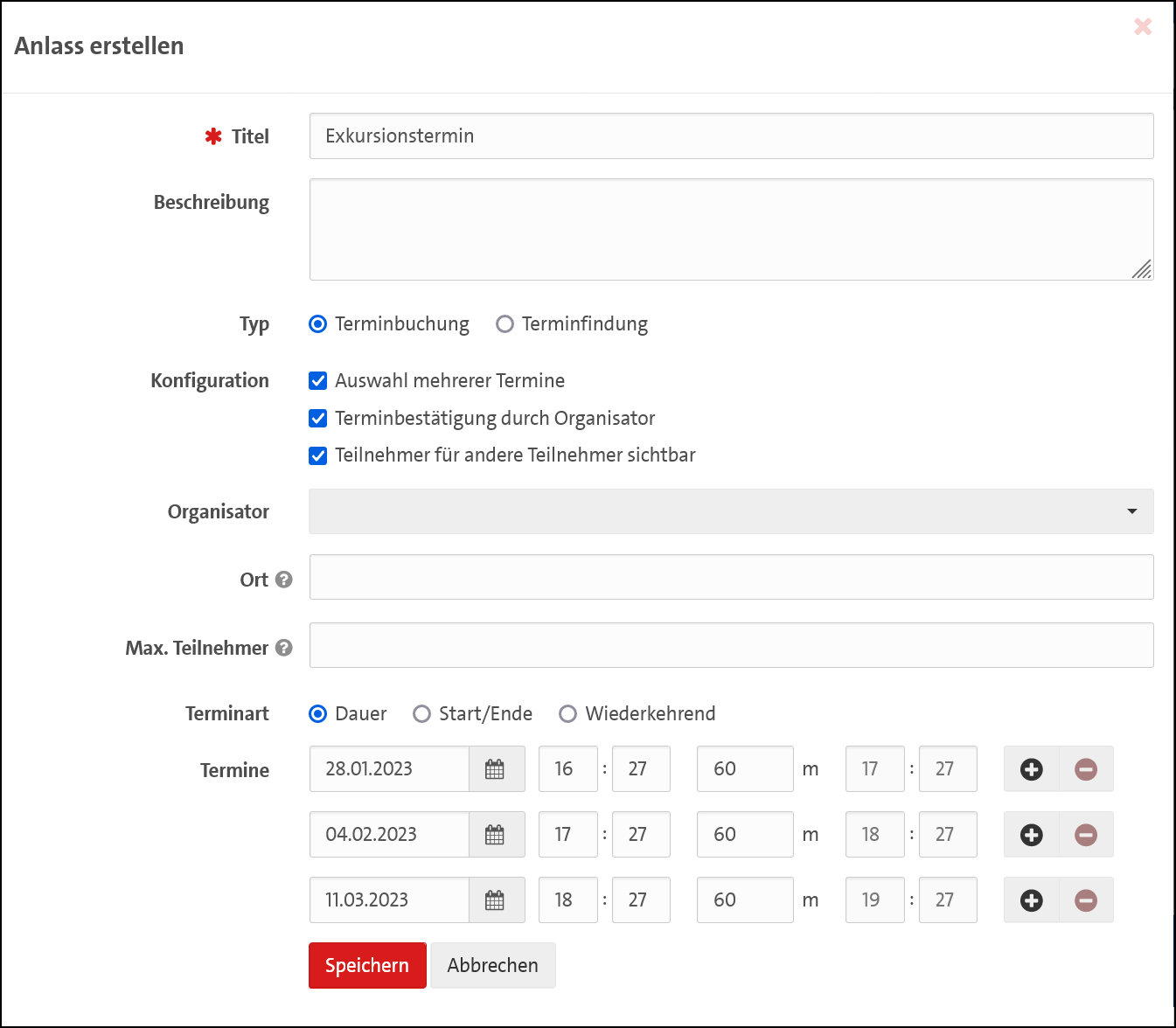Click into the Beschreibung text area
1176x1028 pixels.
(x=731, y=229)
